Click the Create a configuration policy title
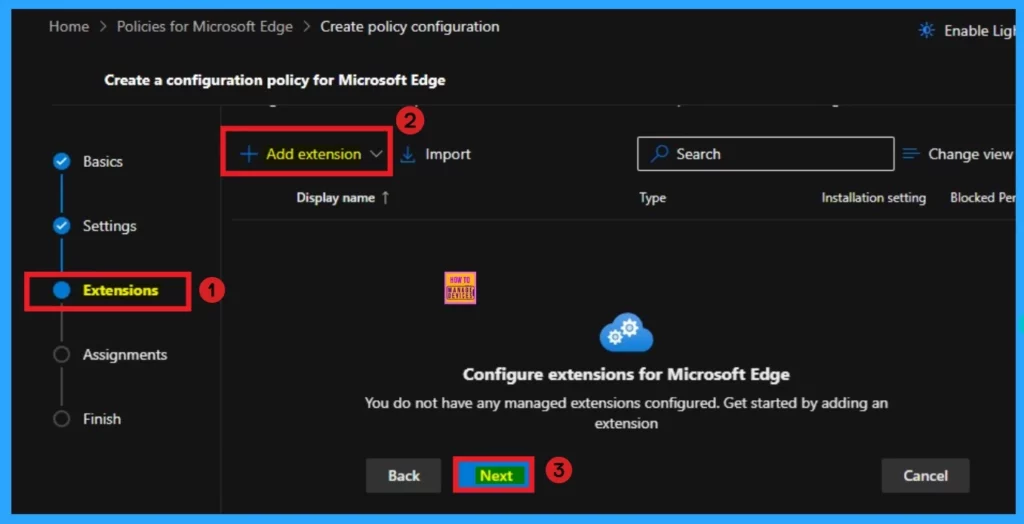Viewport: 1024px width, 524px height. point(275,80)
